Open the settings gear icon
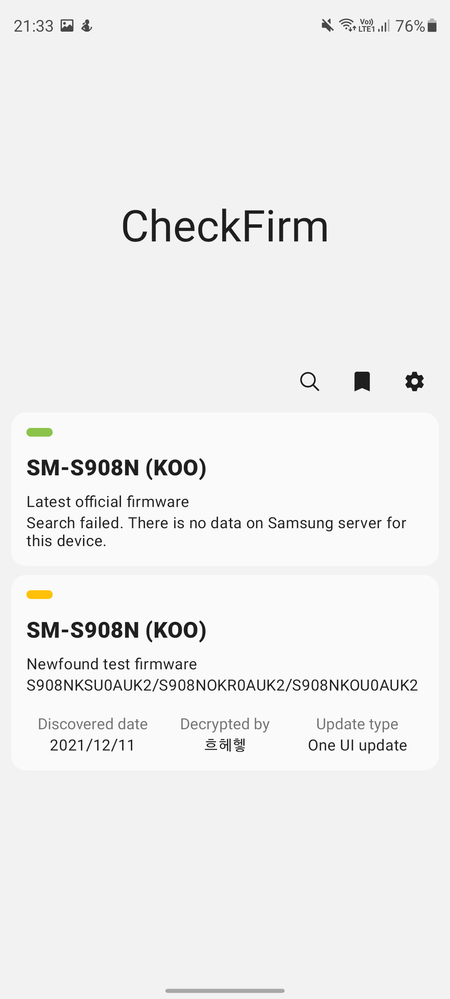 (414, 382)
